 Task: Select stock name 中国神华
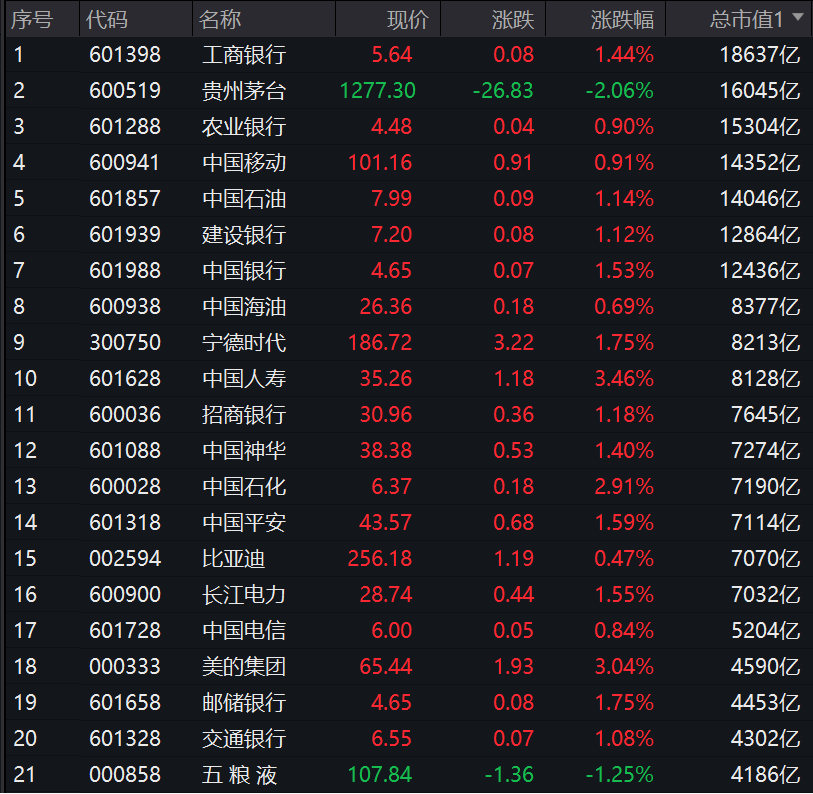244,450
